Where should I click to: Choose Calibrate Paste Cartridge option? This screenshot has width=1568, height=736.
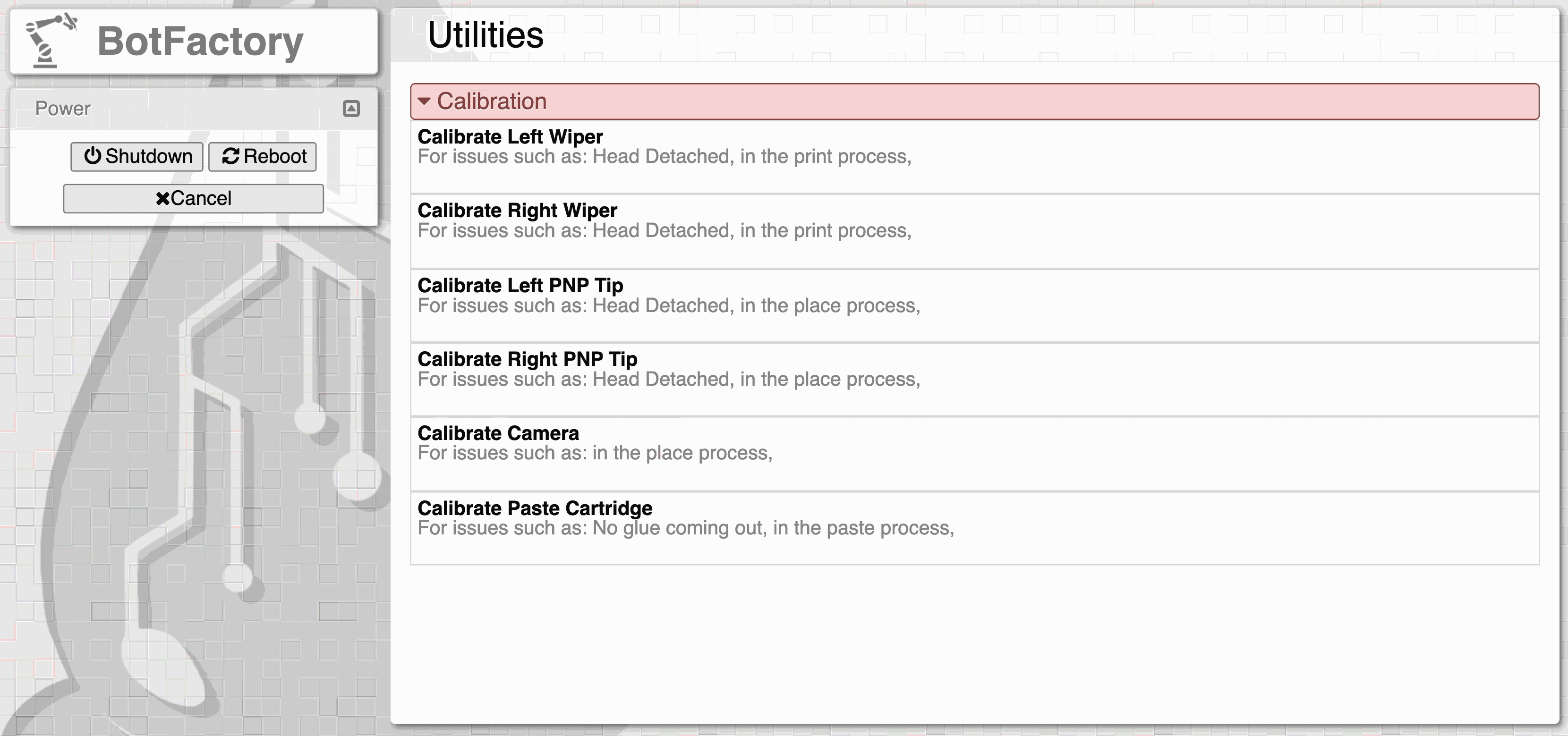pyautogui.click(x=535, y=508)
